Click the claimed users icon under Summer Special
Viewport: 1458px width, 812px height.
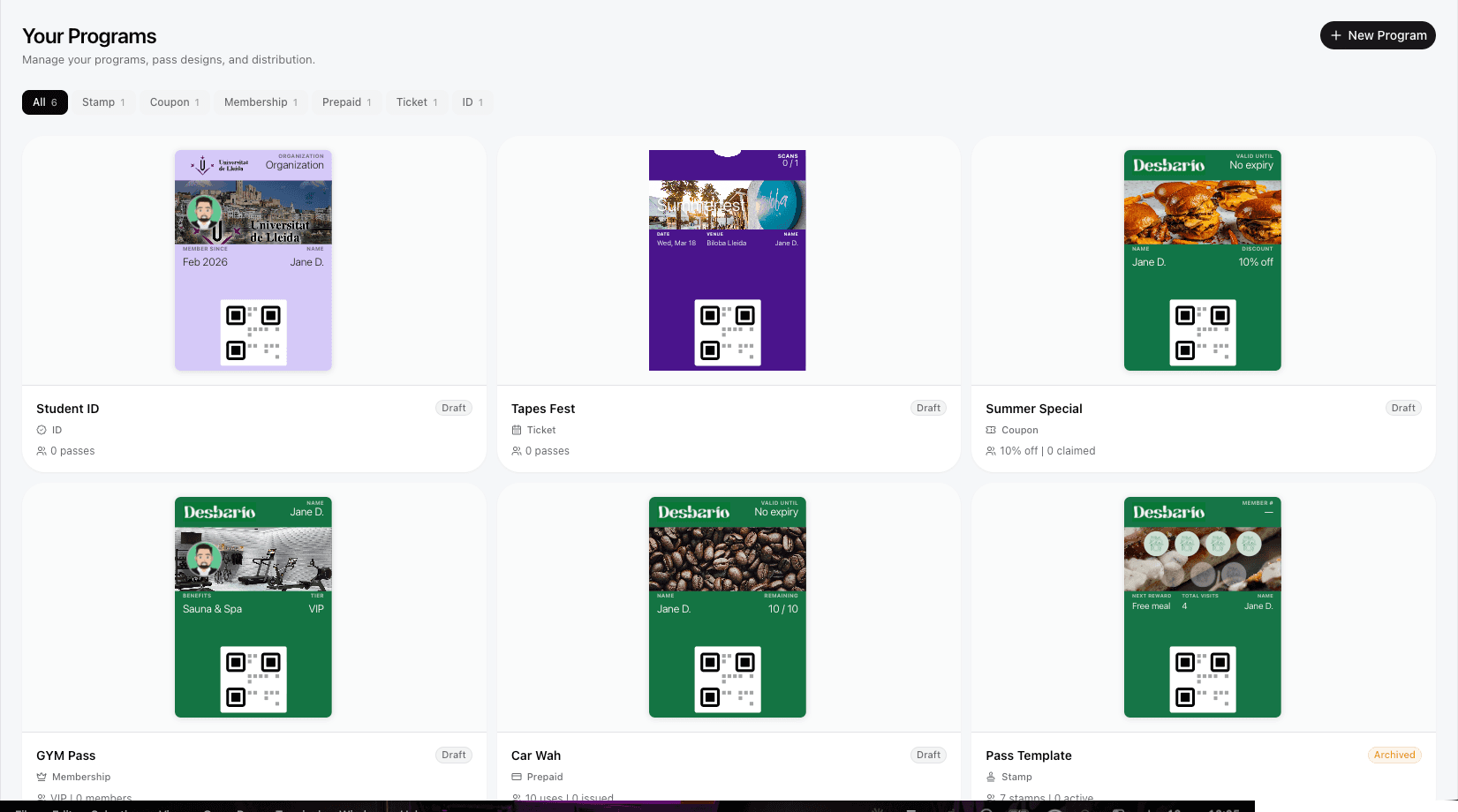tap(992, 451)
